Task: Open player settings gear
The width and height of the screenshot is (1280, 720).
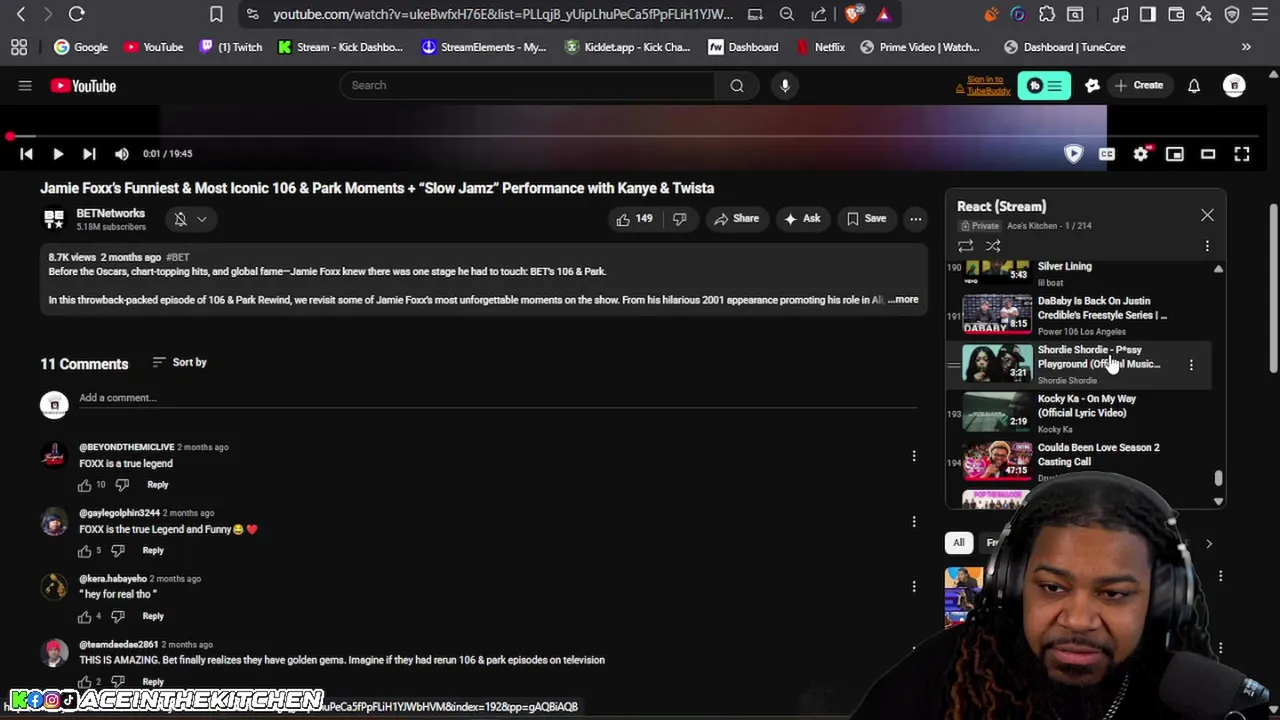Action: [x=1141, y=154]
